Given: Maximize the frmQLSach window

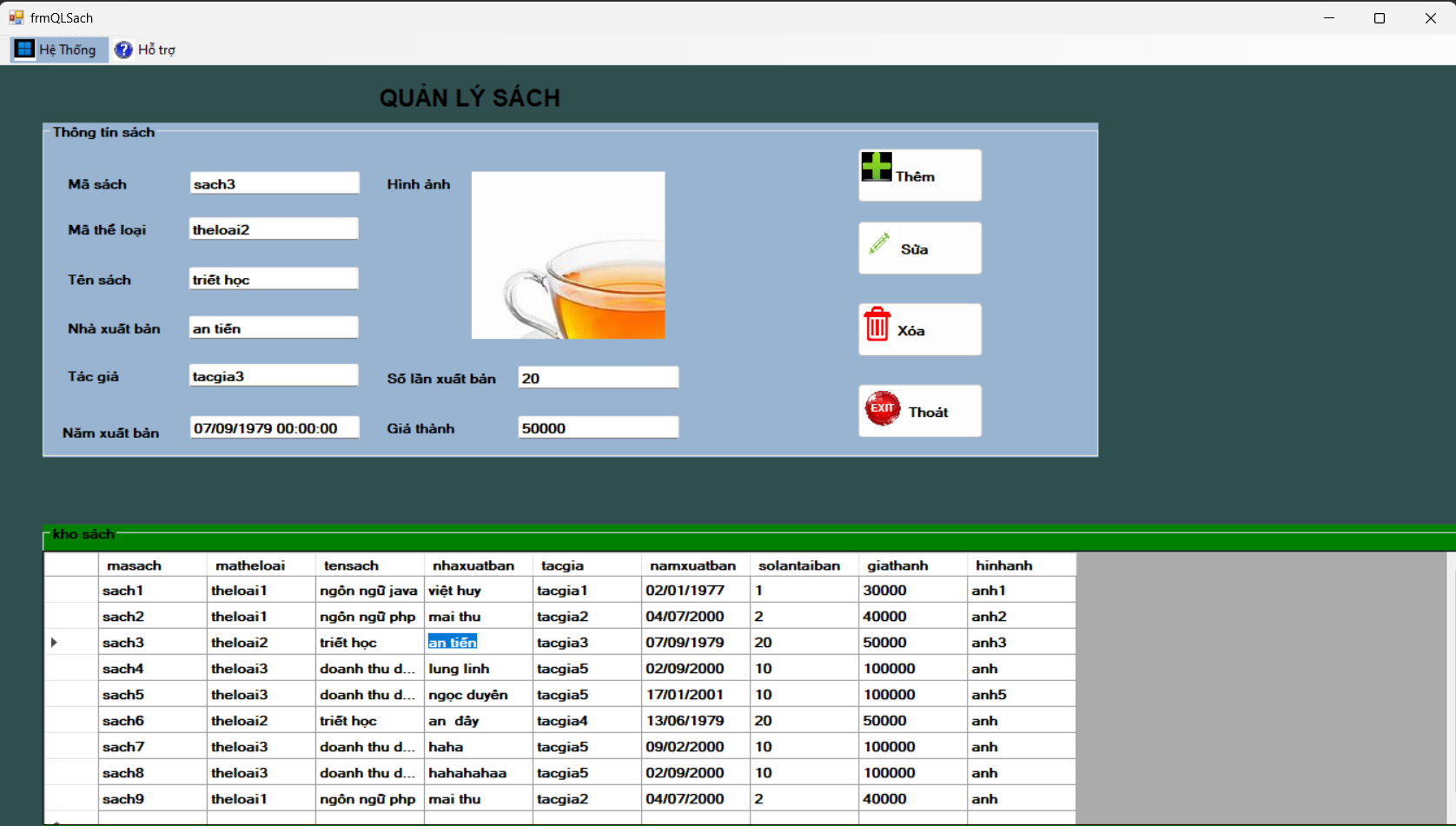Looking at the screenshot, I should [1380, 17].
